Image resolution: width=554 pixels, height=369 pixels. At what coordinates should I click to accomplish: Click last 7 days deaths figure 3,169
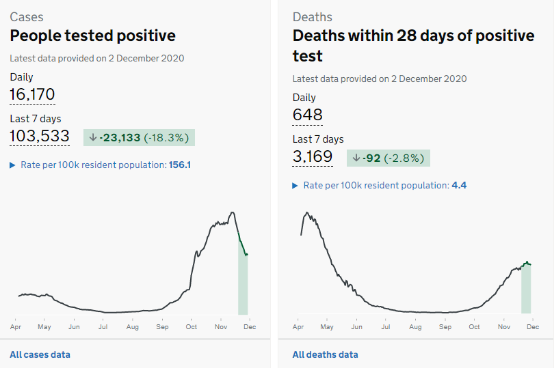(312, 157)
